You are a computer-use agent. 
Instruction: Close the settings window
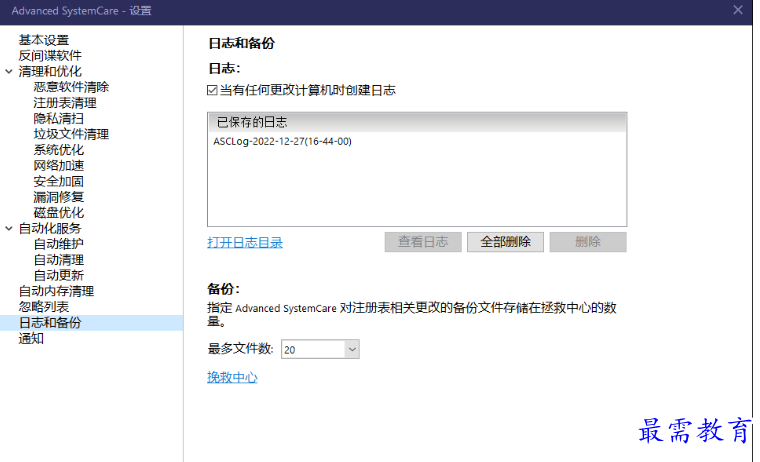[738, 10]
